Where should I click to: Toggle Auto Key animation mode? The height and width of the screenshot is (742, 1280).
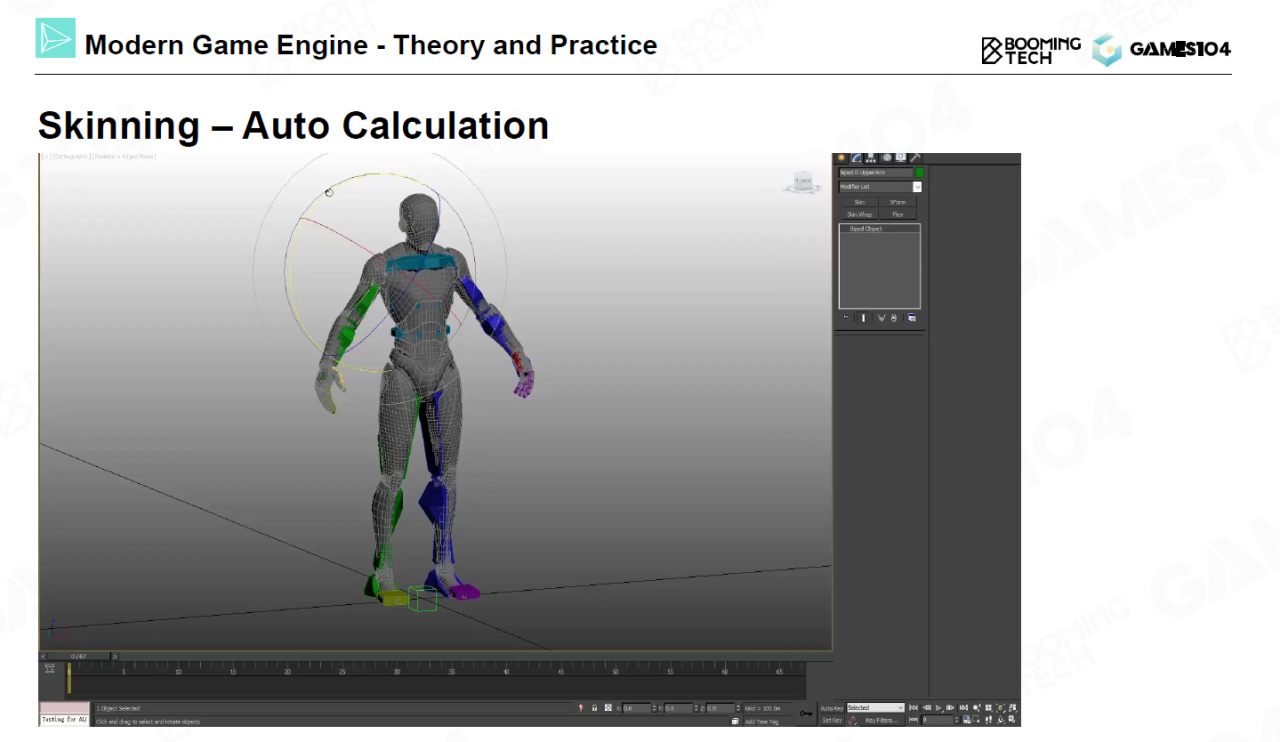coord(832,708)
